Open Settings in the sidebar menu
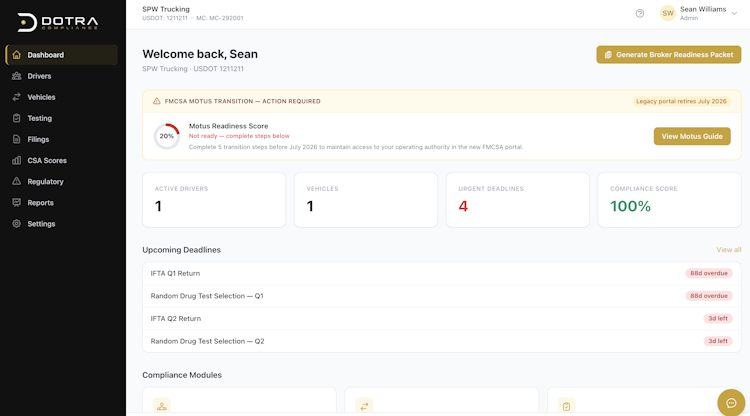The height and width of the screenshot is (416, 750). pyautogui.click(x=62, y=223)
